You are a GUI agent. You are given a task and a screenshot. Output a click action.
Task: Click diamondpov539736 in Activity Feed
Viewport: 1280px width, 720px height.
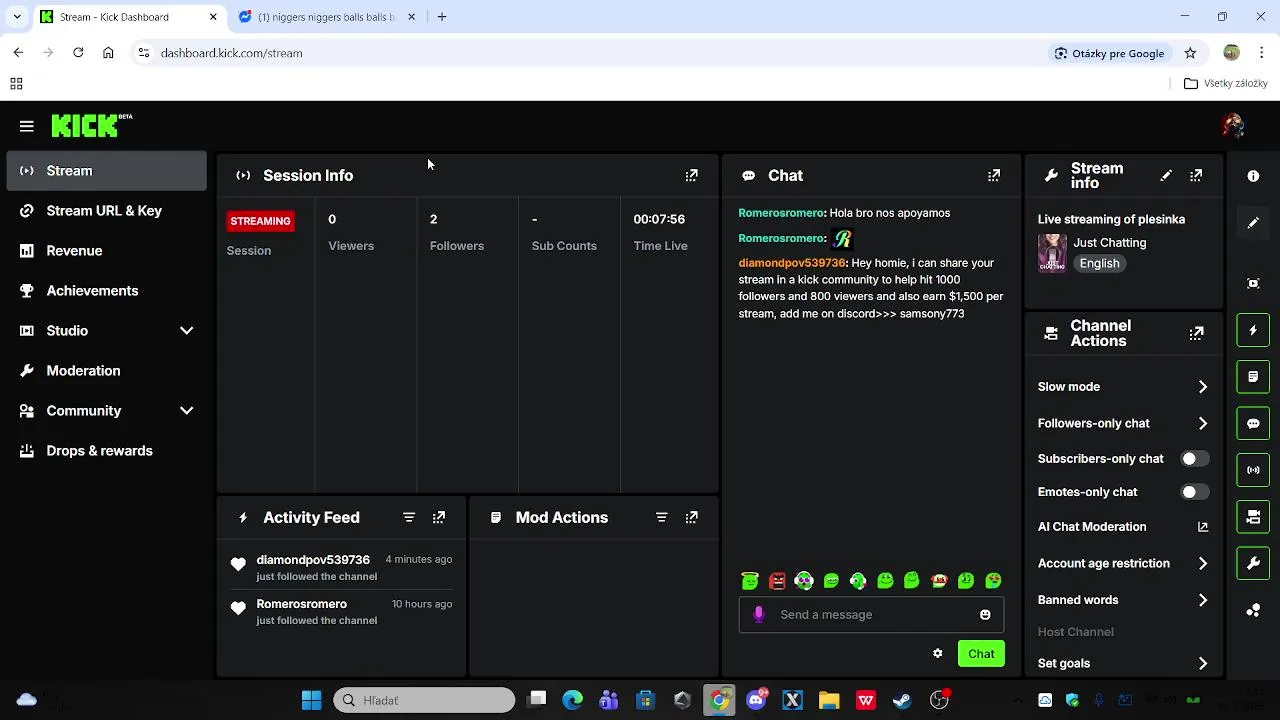tap(313, 560)
